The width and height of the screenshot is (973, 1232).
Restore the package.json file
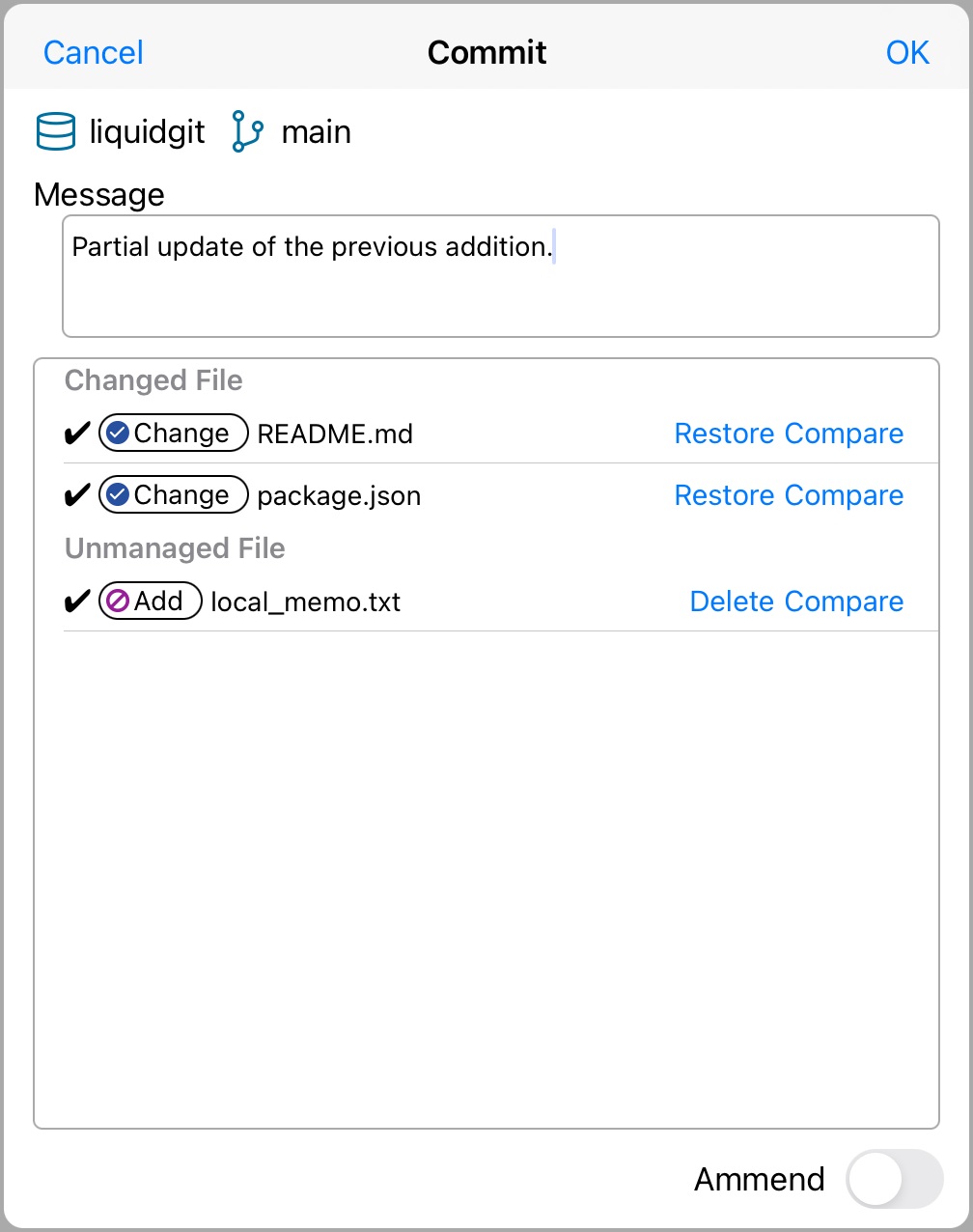point(724,496)
